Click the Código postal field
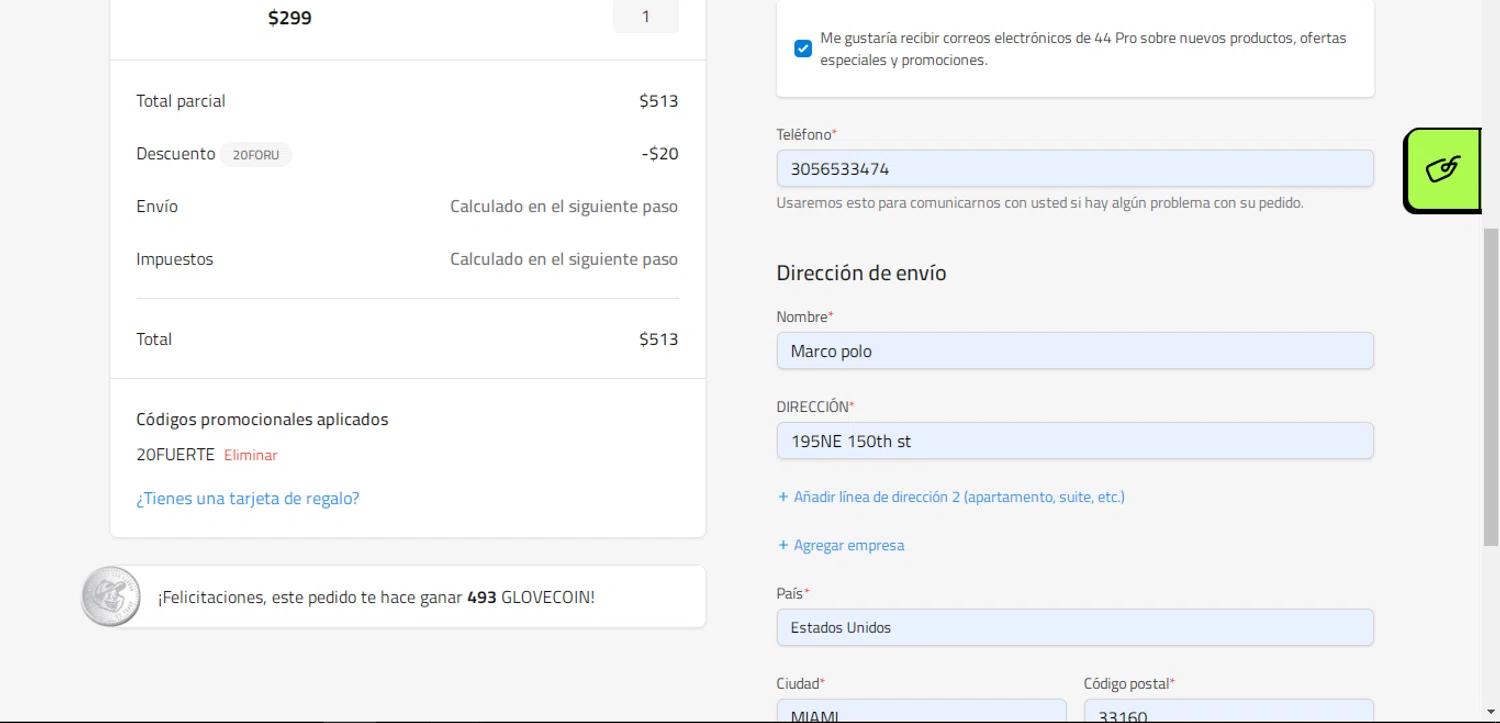This screenshot has height=723, width=1500. point(1229,711)
